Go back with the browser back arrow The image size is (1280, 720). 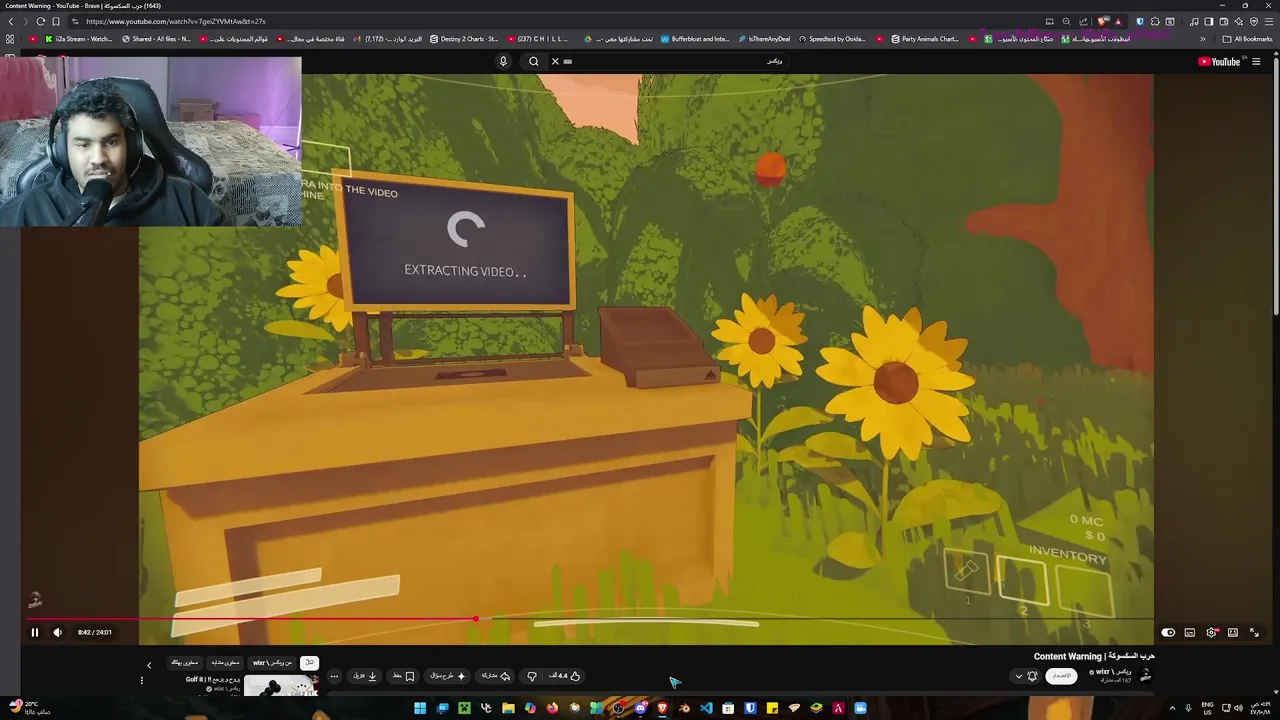click(x=10, y=21)
